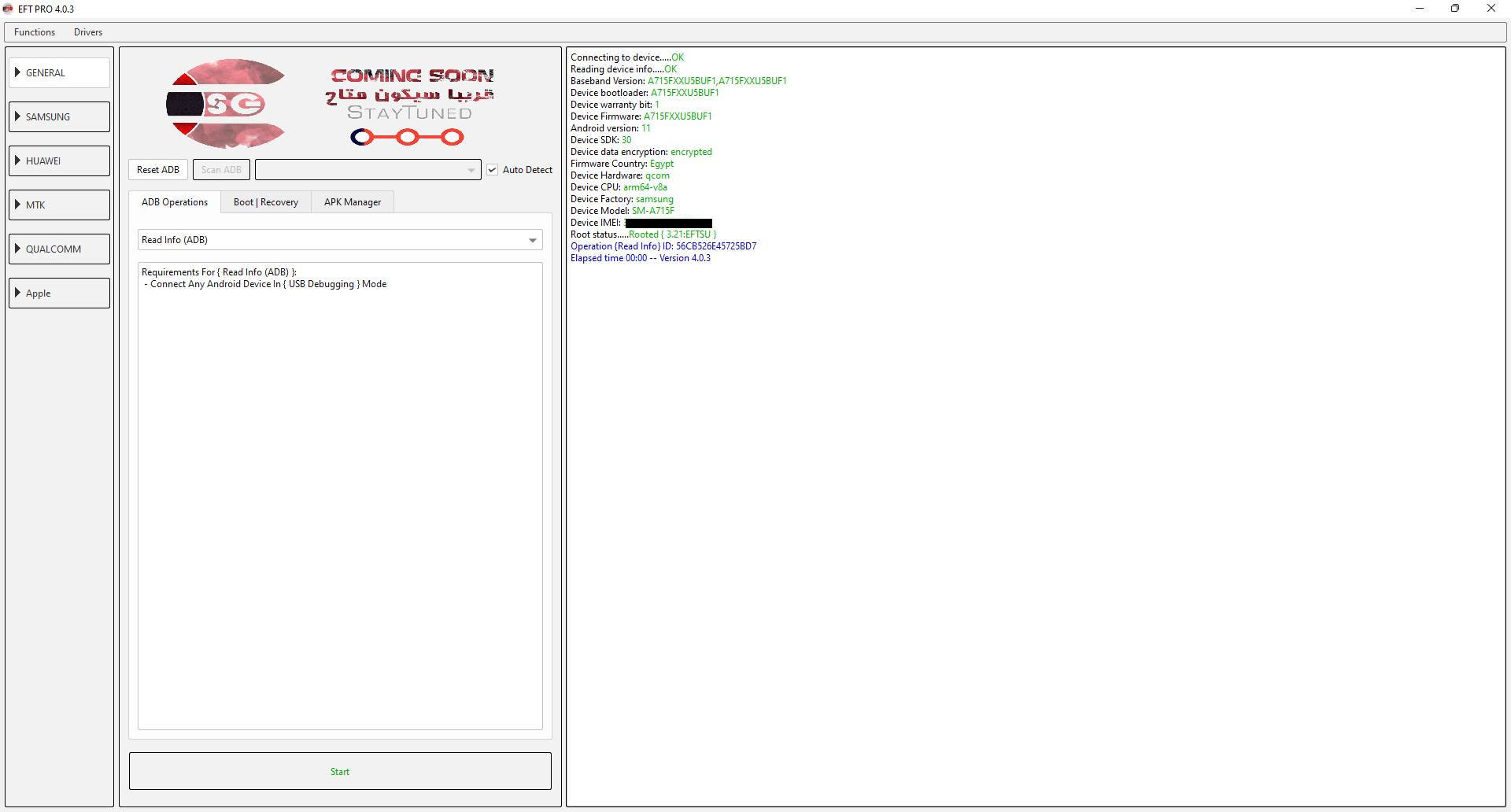Open the Functions menu
The width and height of the screenshot is (1511, 812).
point(35,32)
